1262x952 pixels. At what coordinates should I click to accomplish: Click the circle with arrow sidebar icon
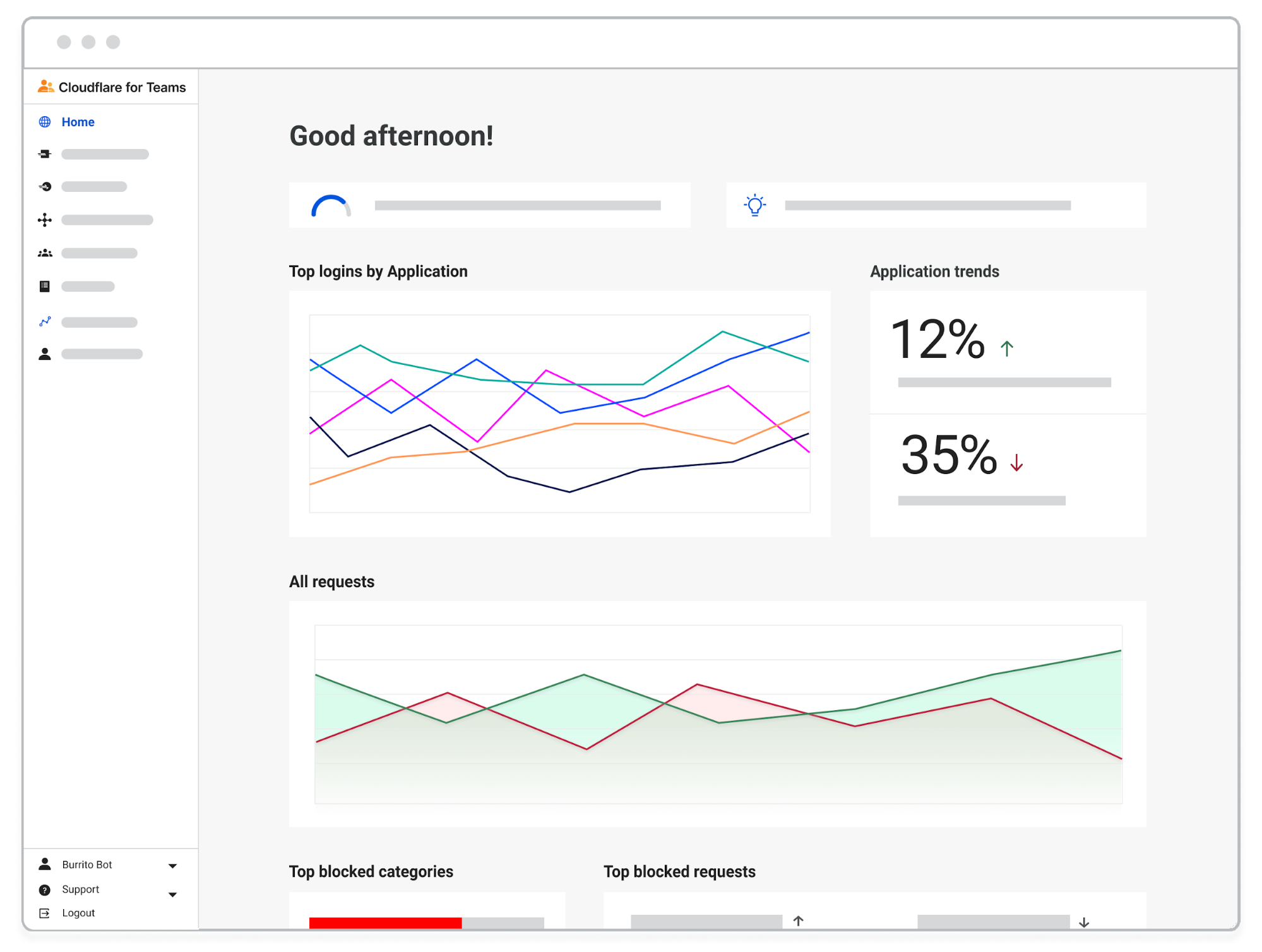(x=45, y=187)
